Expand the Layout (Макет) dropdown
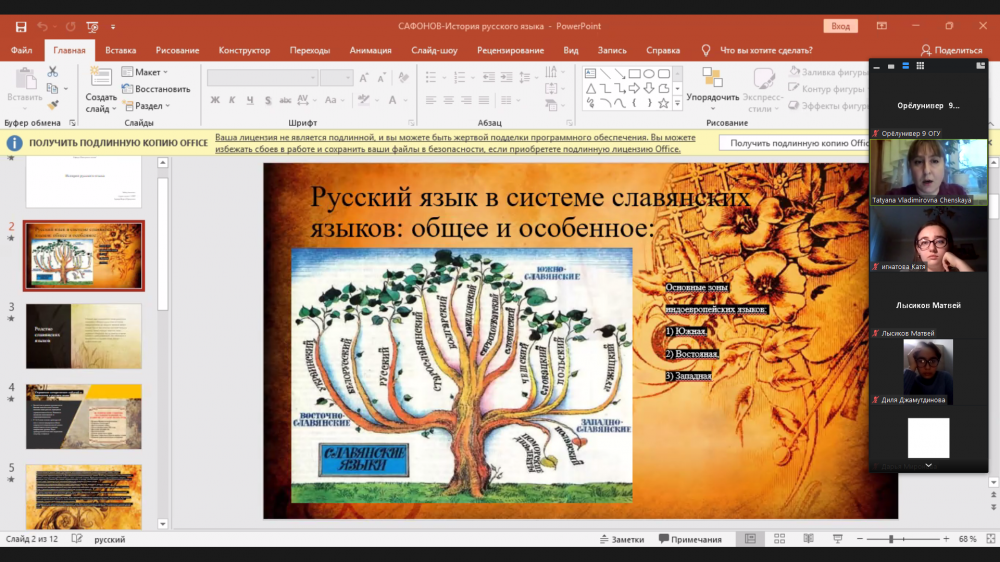The image size is (1000, 562). coord(145,72)
